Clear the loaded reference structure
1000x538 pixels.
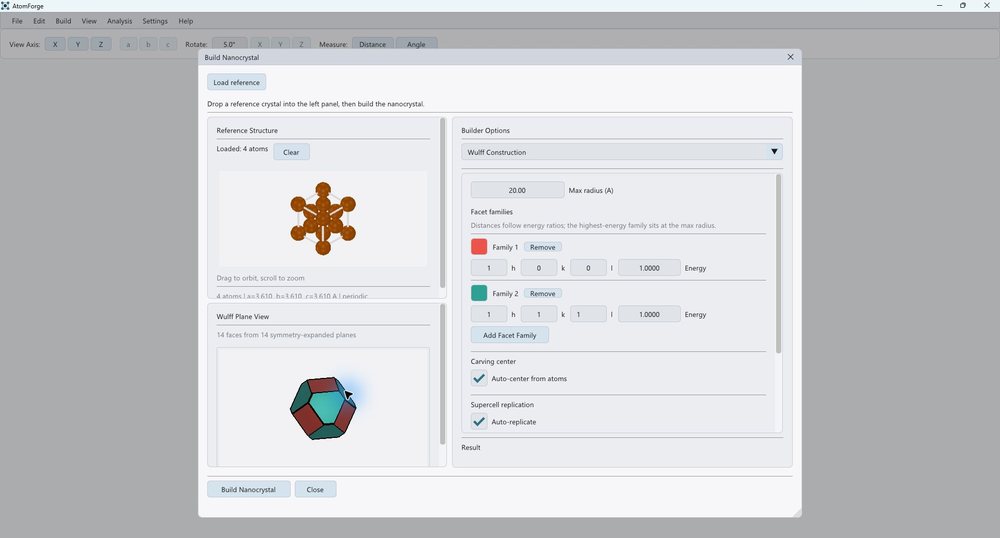pyautogui.click(x=291, y=152)
